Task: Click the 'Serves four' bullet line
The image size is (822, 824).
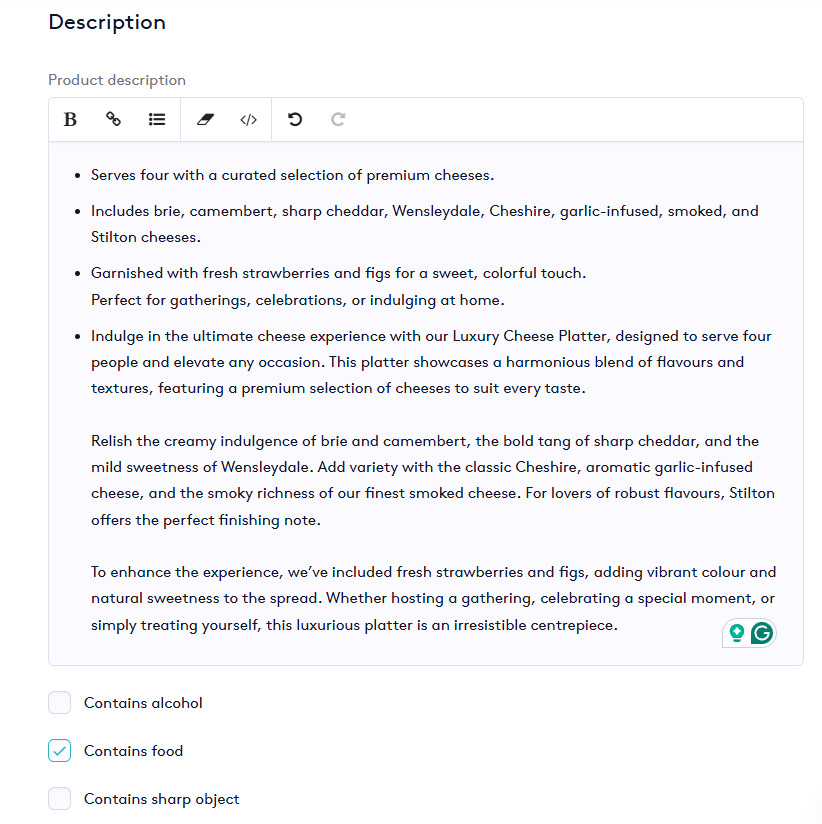Action: [292, 176]
